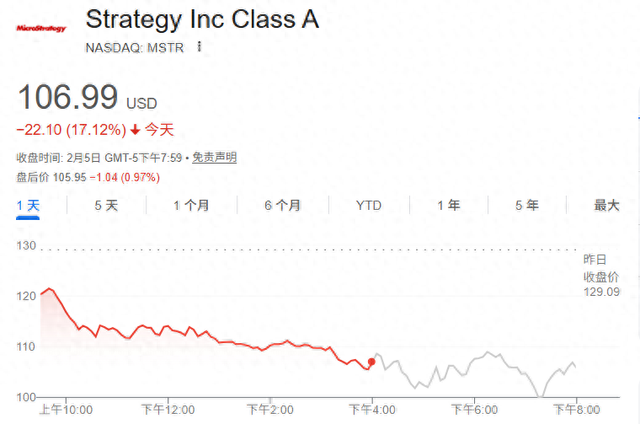The width and height of the screenshot is (640, 424).
Task: Select the 1天 time range tab
Action: click(28, 206)
